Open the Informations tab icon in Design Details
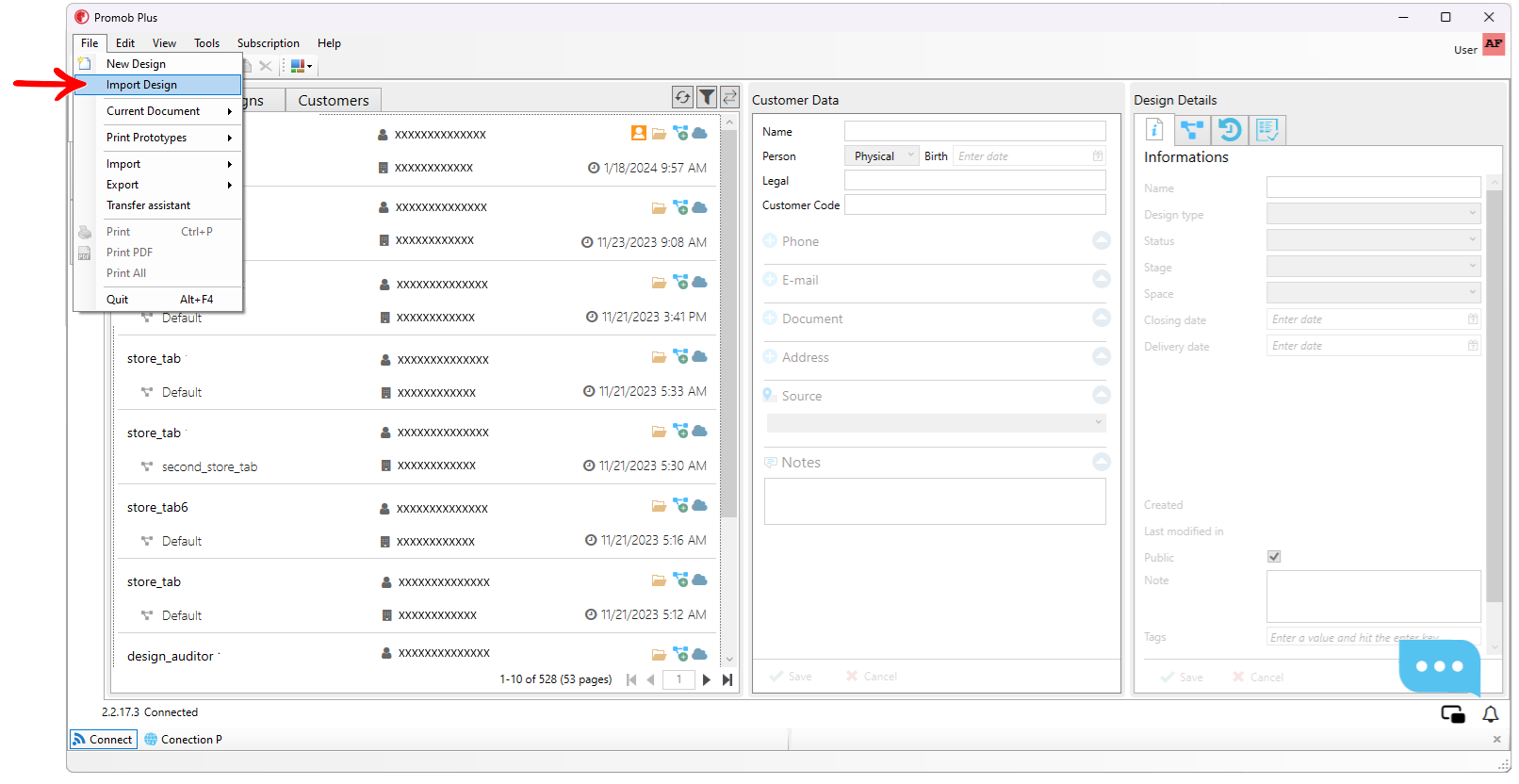The height and width of the screenshot is (784, 1519). 1154,130
